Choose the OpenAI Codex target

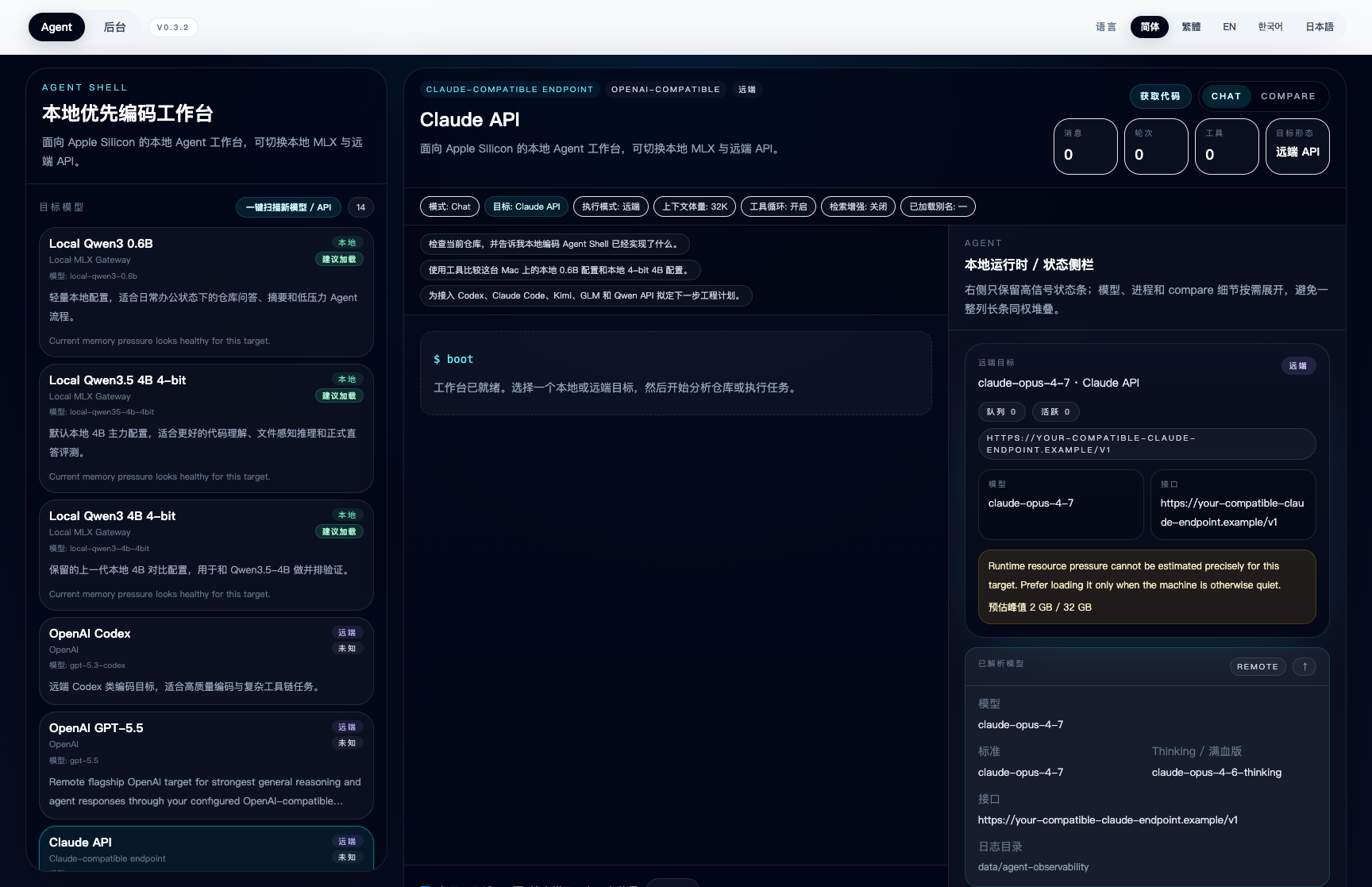coord(206,661)
